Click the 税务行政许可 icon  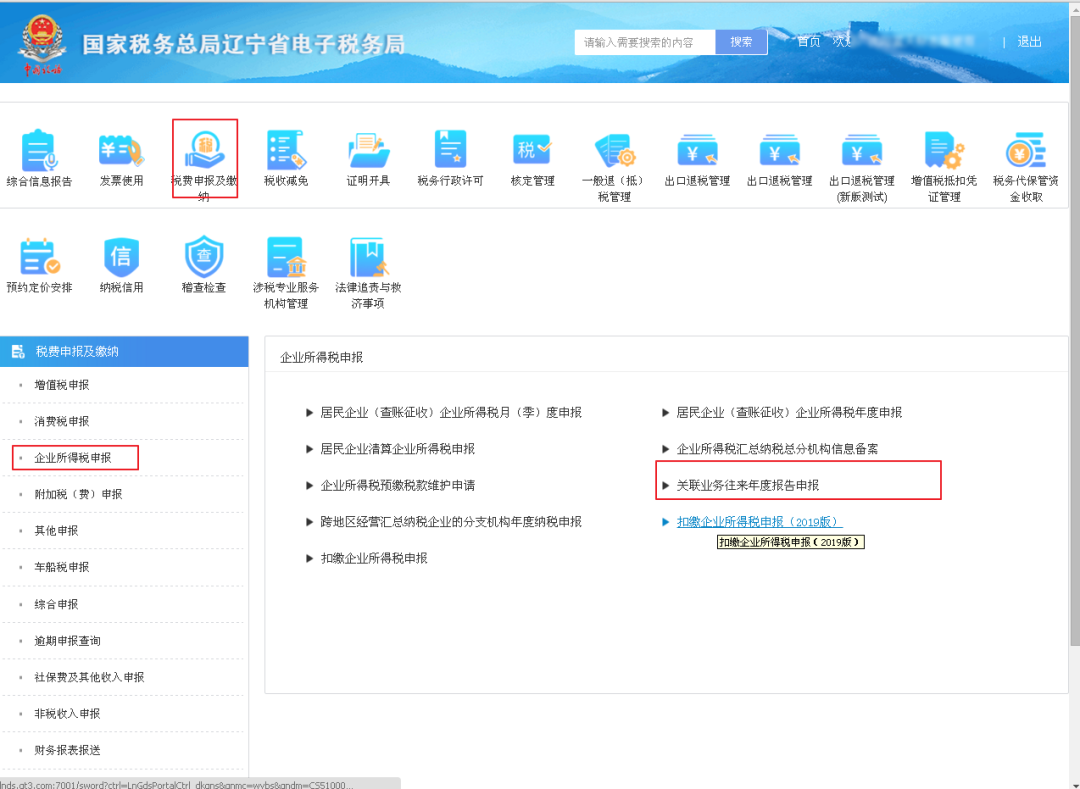click(450, 151)
